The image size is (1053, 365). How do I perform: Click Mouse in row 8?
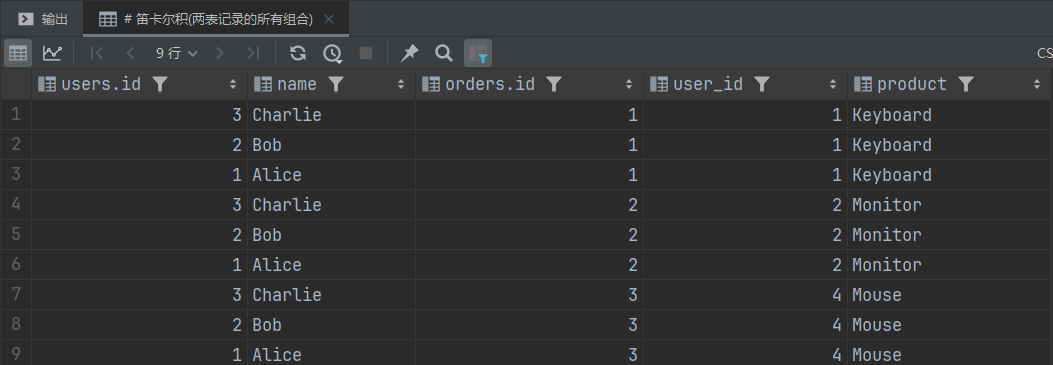(x=876, y=325)
